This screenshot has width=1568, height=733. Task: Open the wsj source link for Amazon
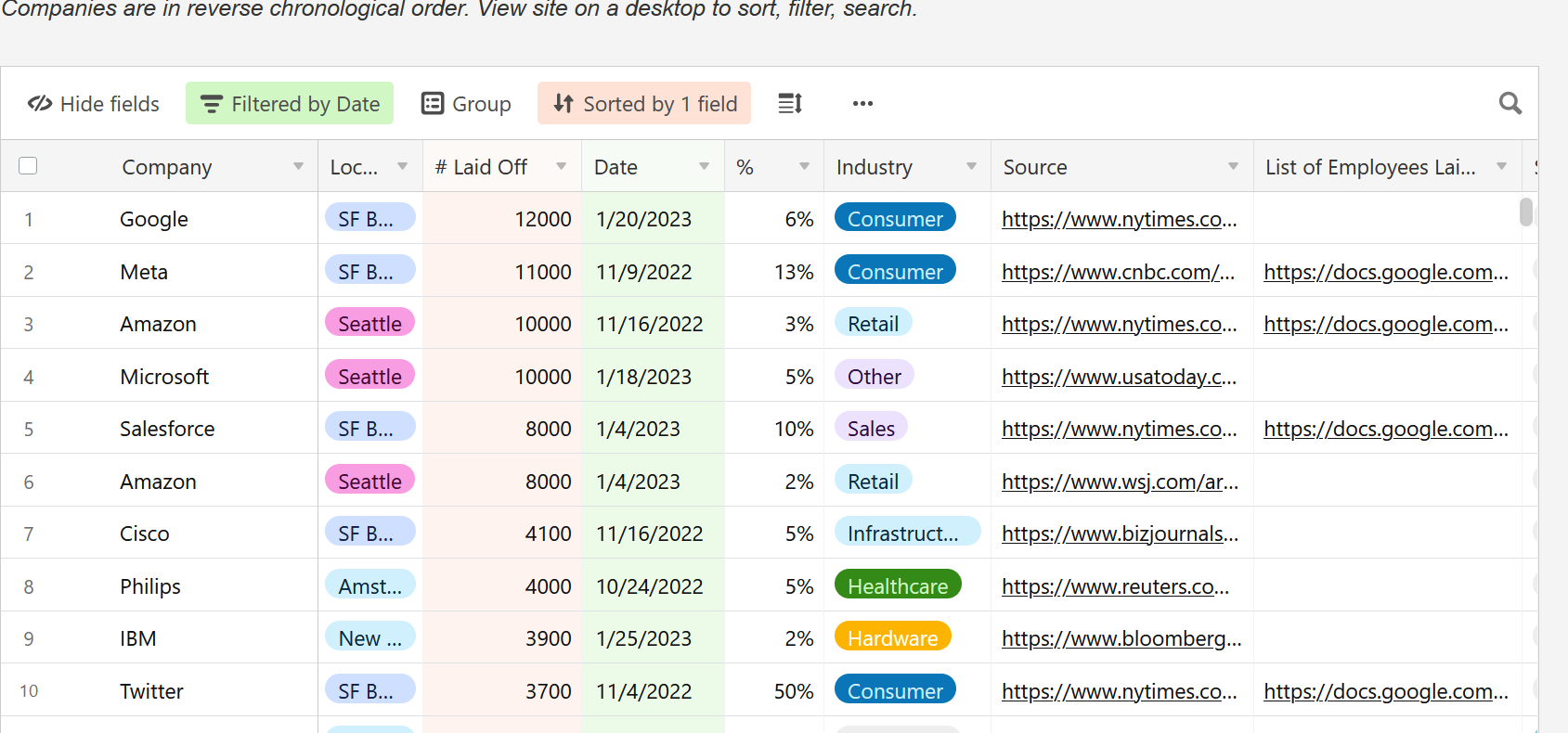tap(1121, 482)
